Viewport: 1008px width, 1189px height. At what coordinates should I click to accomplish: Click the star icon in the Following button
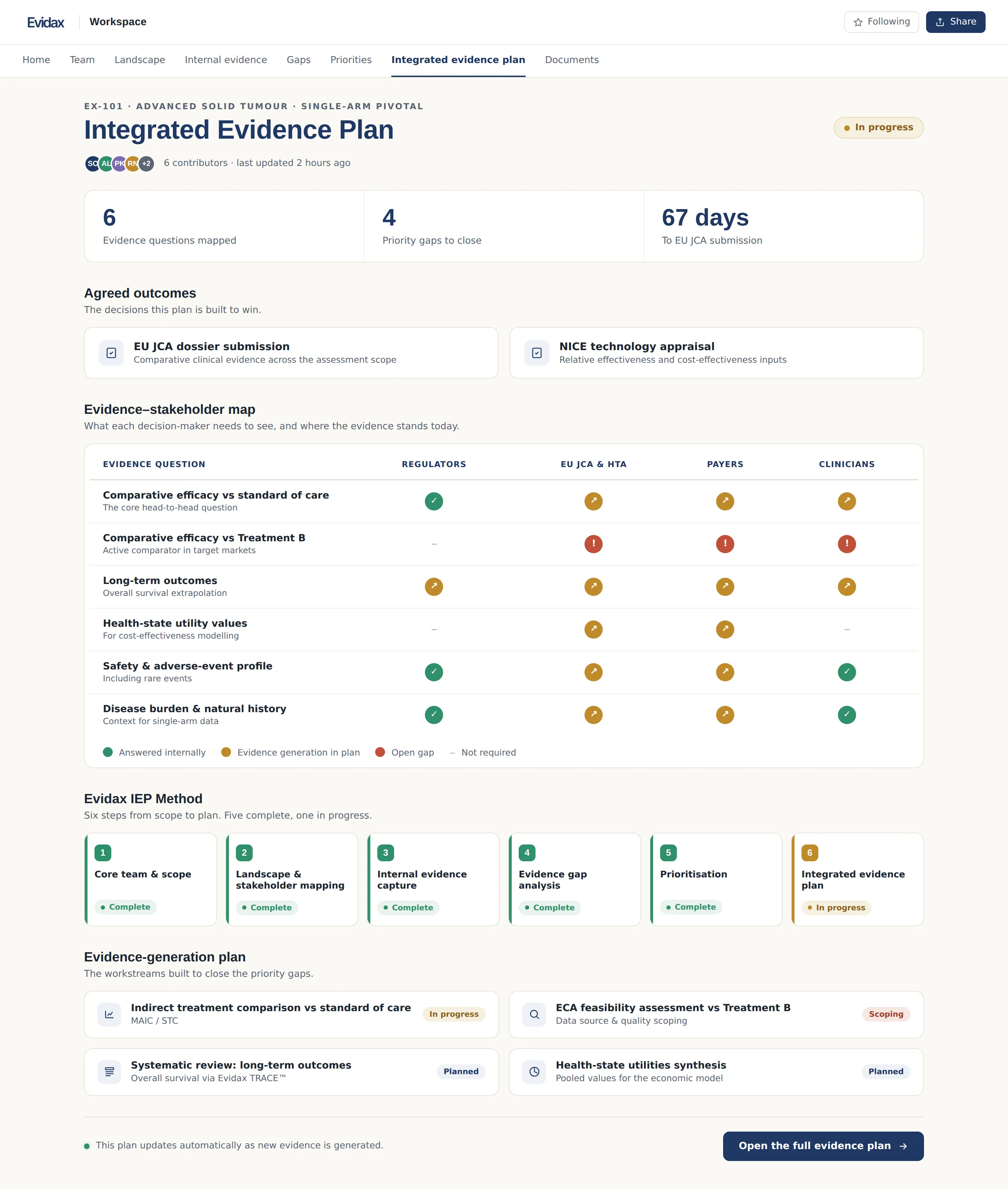(858, 22)
